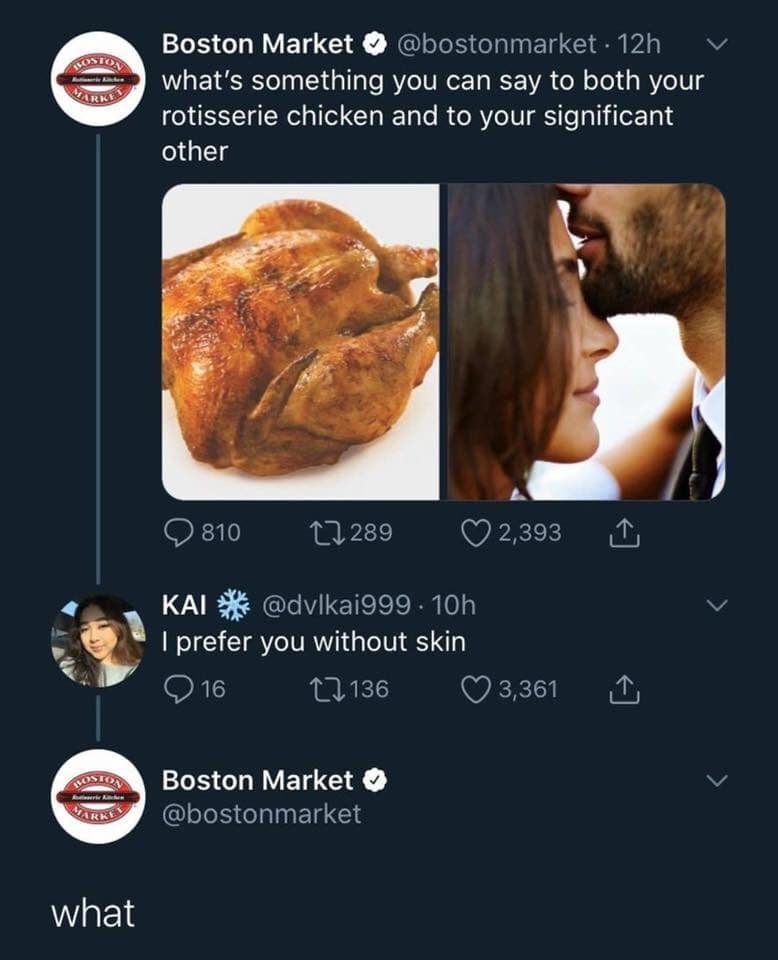Open KAI's profile picture
This screenshot has width=778, height=960.
click(x=97, y=638)
